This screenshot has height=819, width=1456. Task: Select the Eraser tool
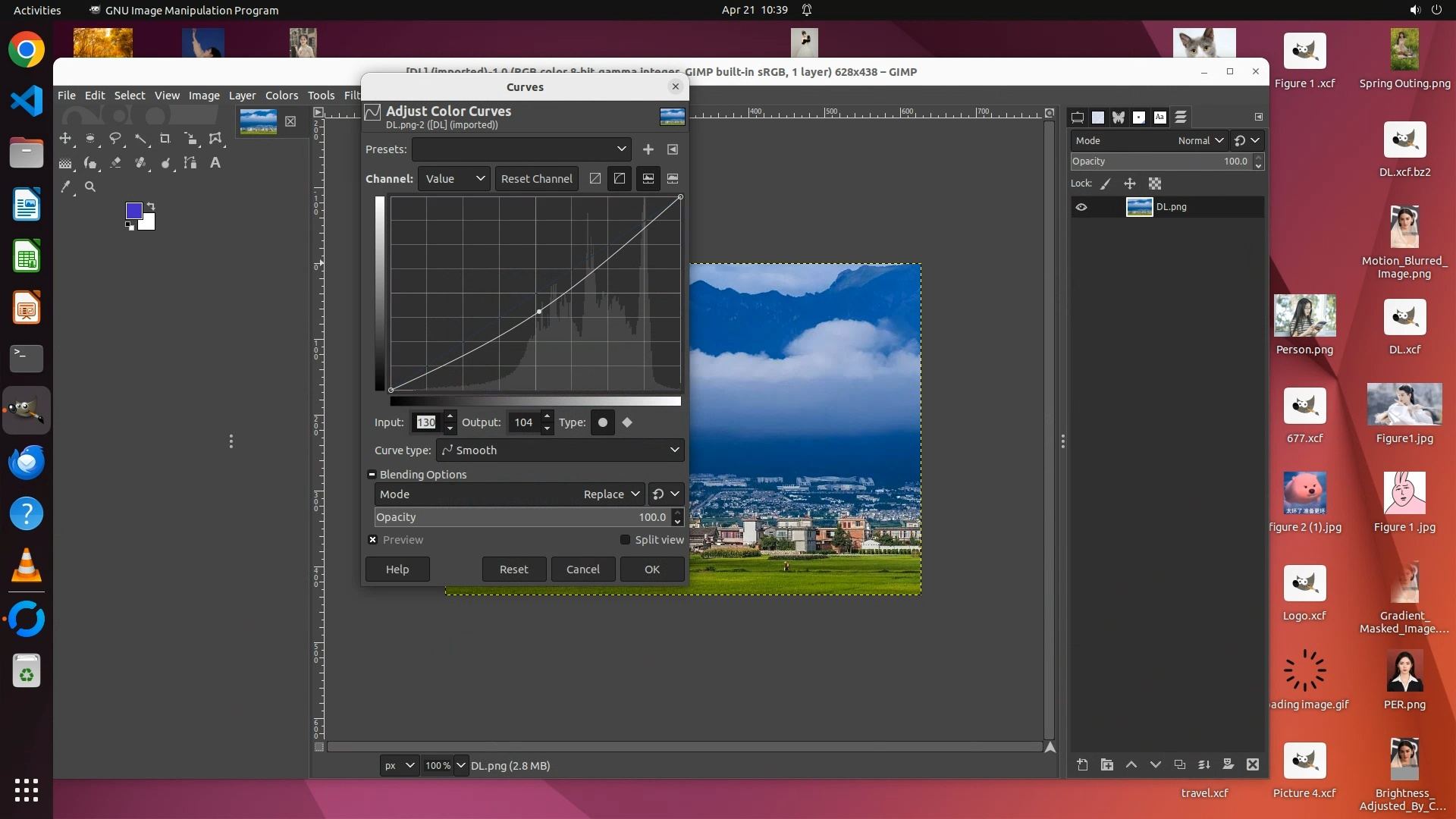[116, 163]
